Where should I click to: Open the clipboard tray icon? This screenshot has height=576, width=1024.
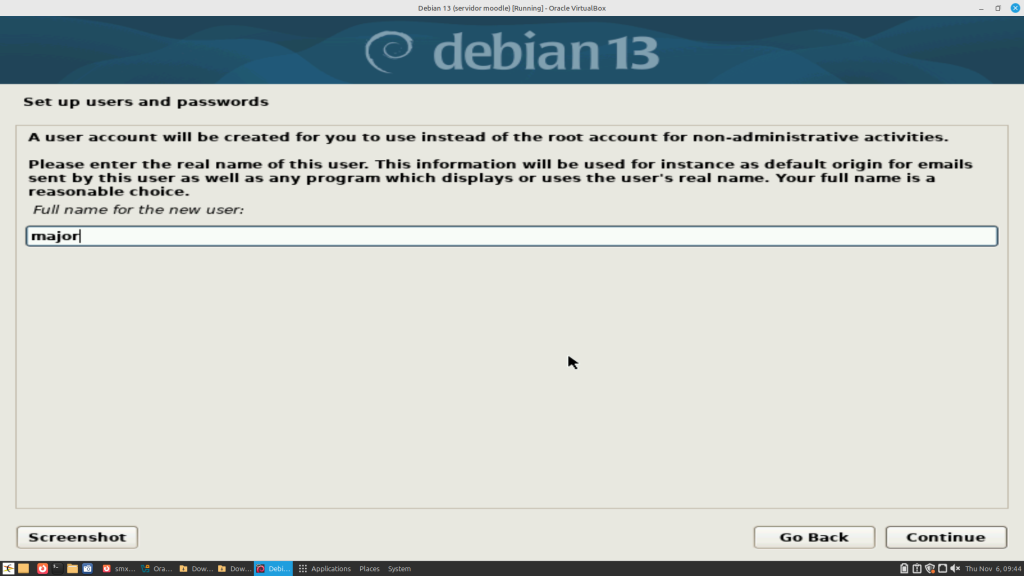coord(917,568)
